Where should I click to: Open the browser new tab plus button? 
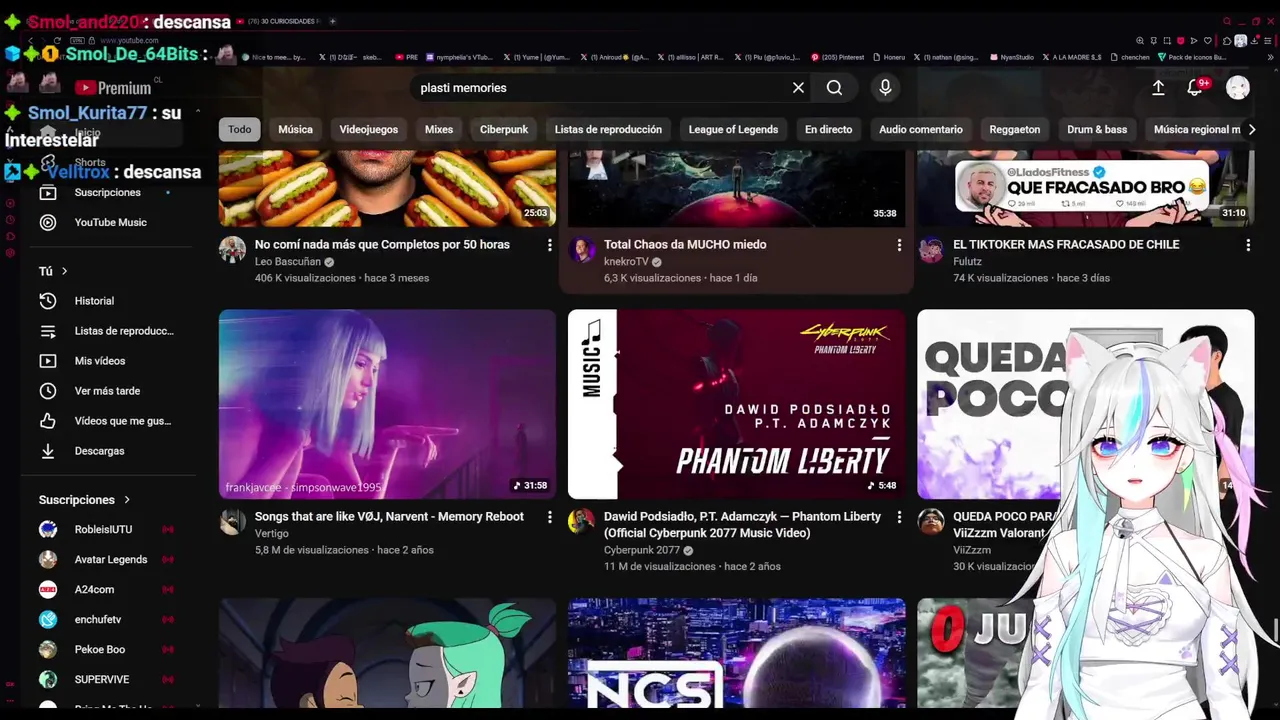point(333,21)
